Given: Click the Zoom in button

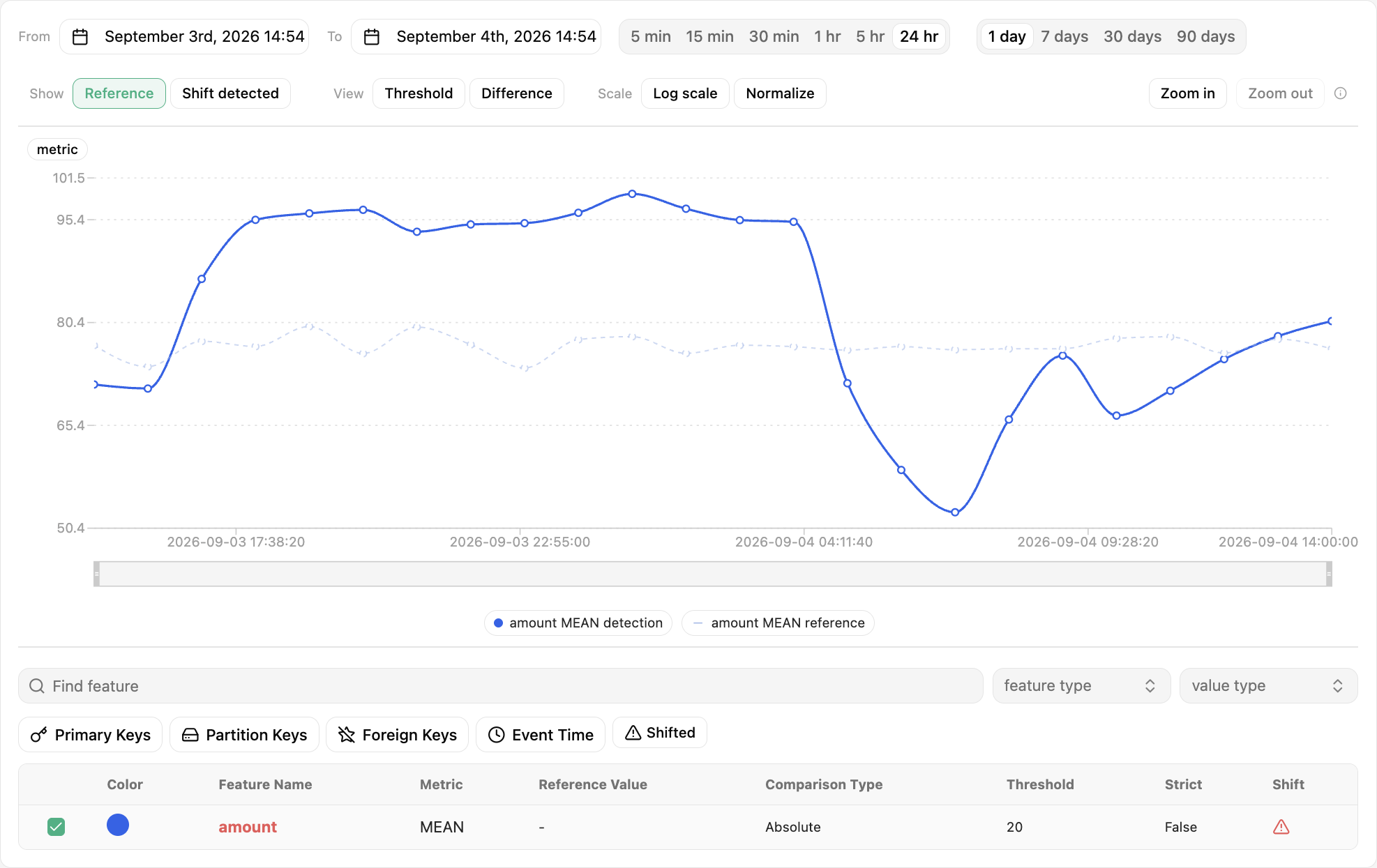Looking at the screenshot, I should point(1187,93).
